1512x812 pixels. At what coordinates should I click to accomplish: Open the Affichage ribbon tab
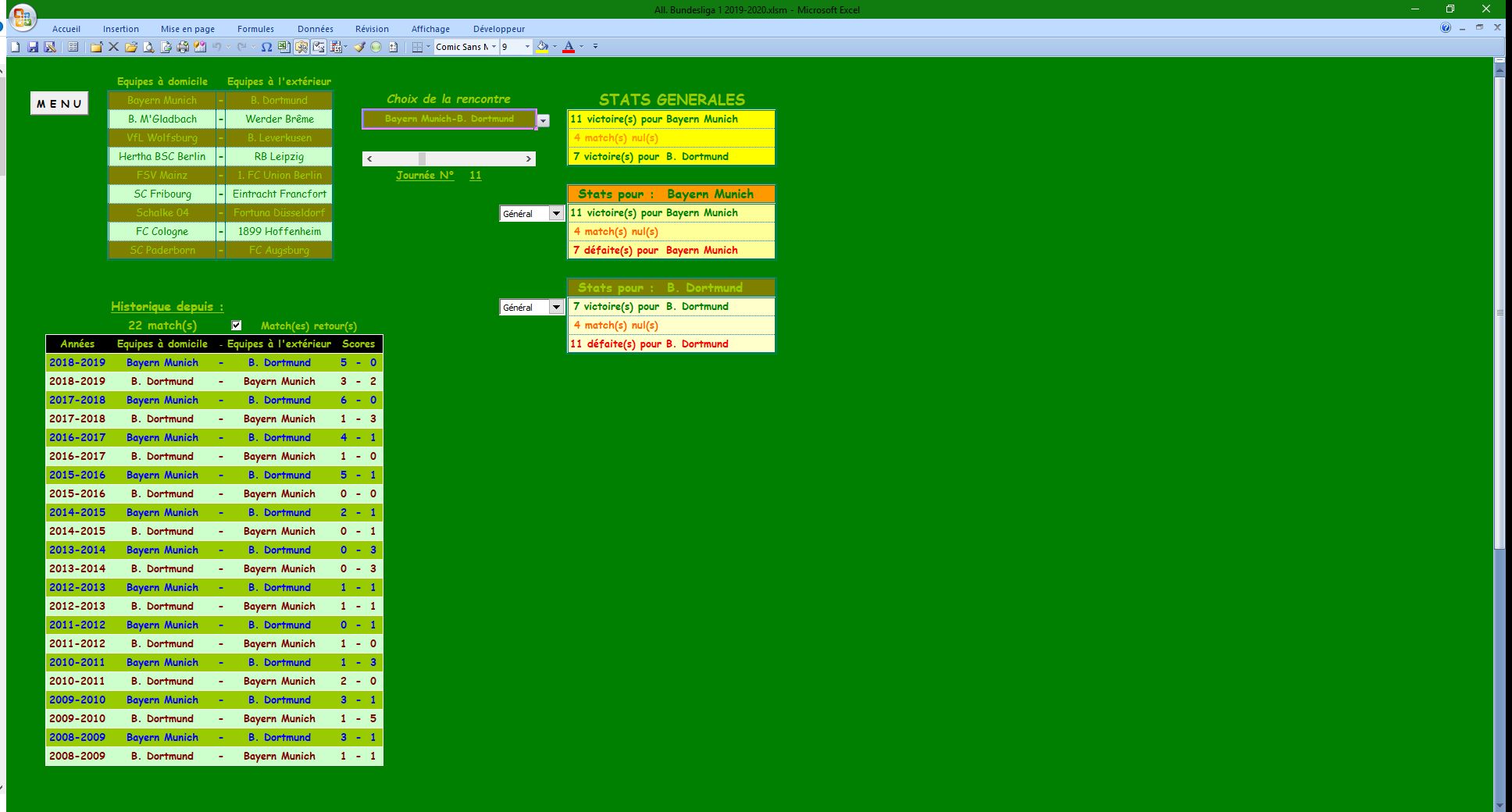pos(430,29)
